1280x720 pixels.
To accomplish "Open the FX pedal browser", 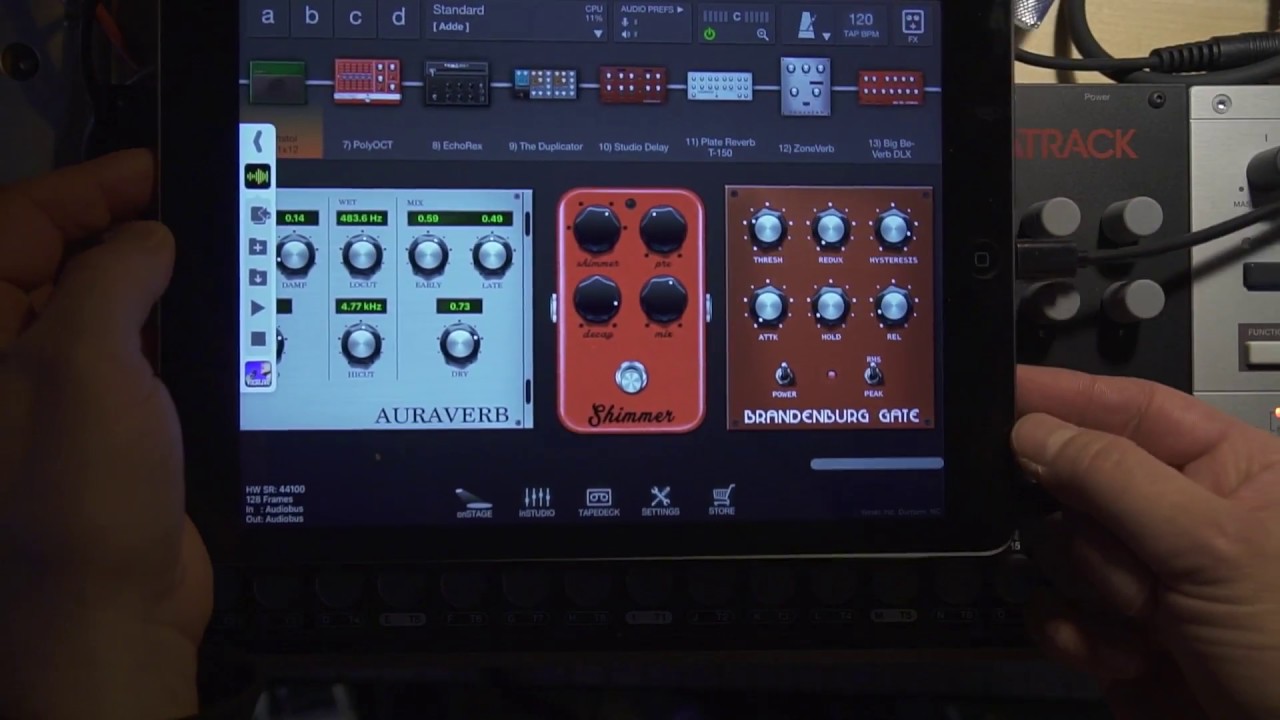I will (x=912, y=24).
